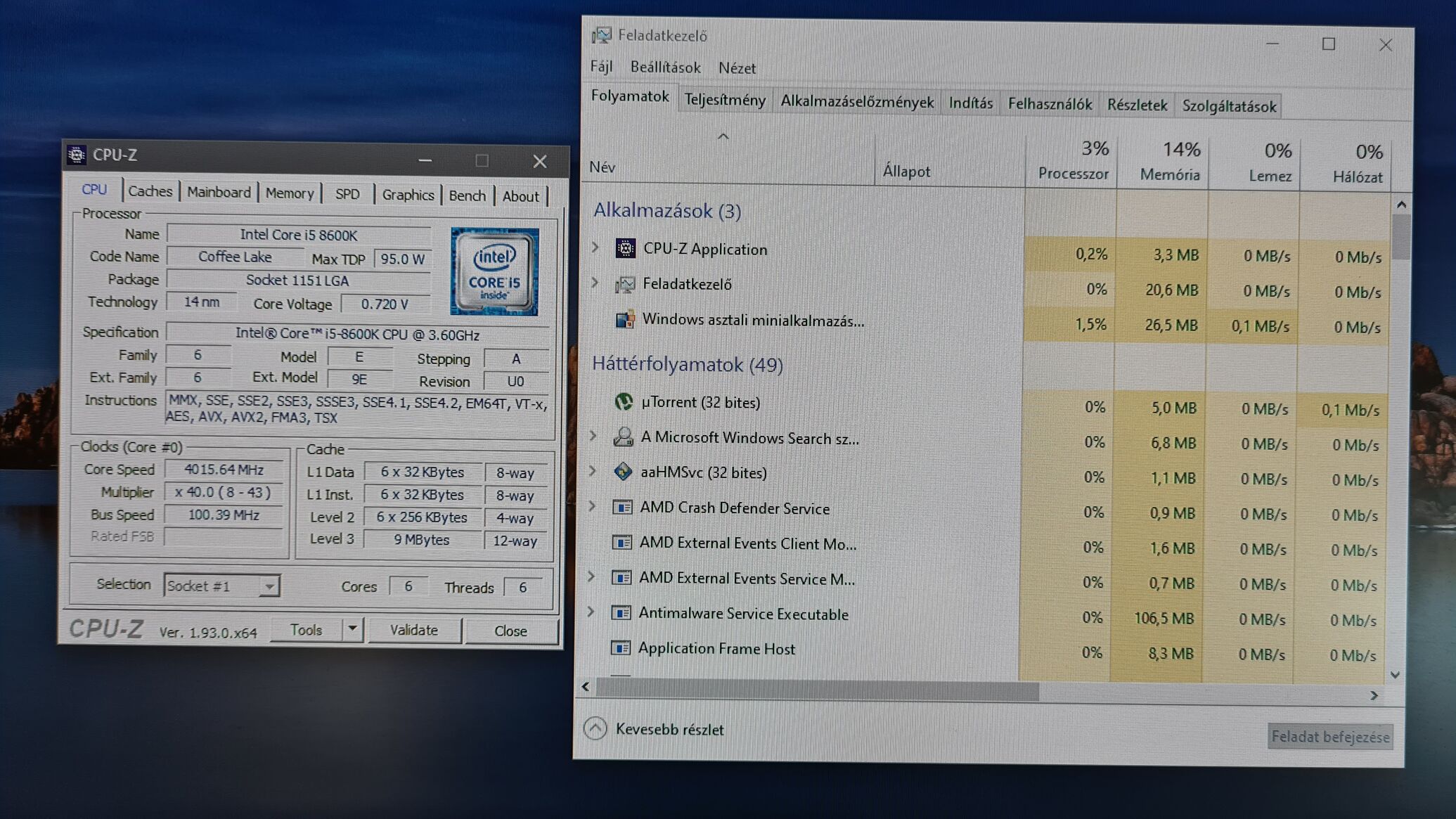1456x819 pixels.
Task: Click the horizontal scrollbar right arrow
Action: click(x=1374, y=695)
